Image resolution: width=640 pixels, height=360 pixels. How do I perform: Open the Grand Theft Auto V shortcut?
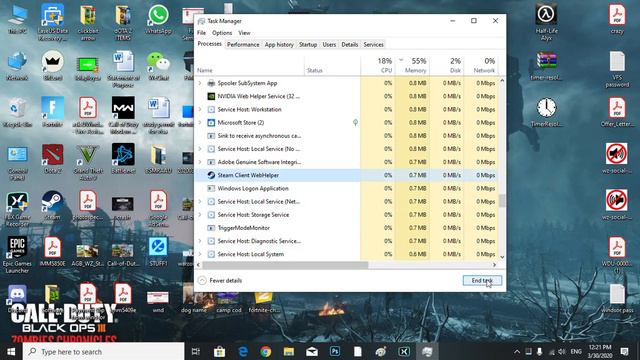tap(87, 162)
